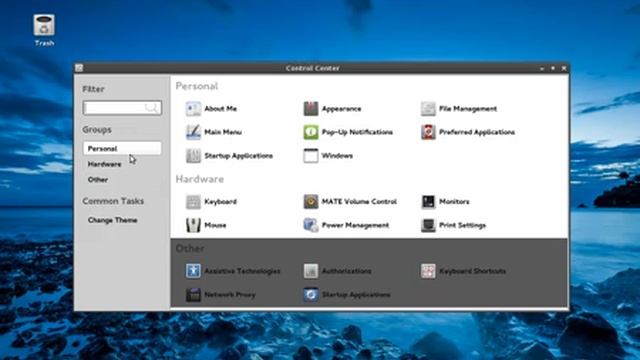Viewport: 640px width, 360px height.
Task: Maximize the Control Center window
Action: [553, 68]
